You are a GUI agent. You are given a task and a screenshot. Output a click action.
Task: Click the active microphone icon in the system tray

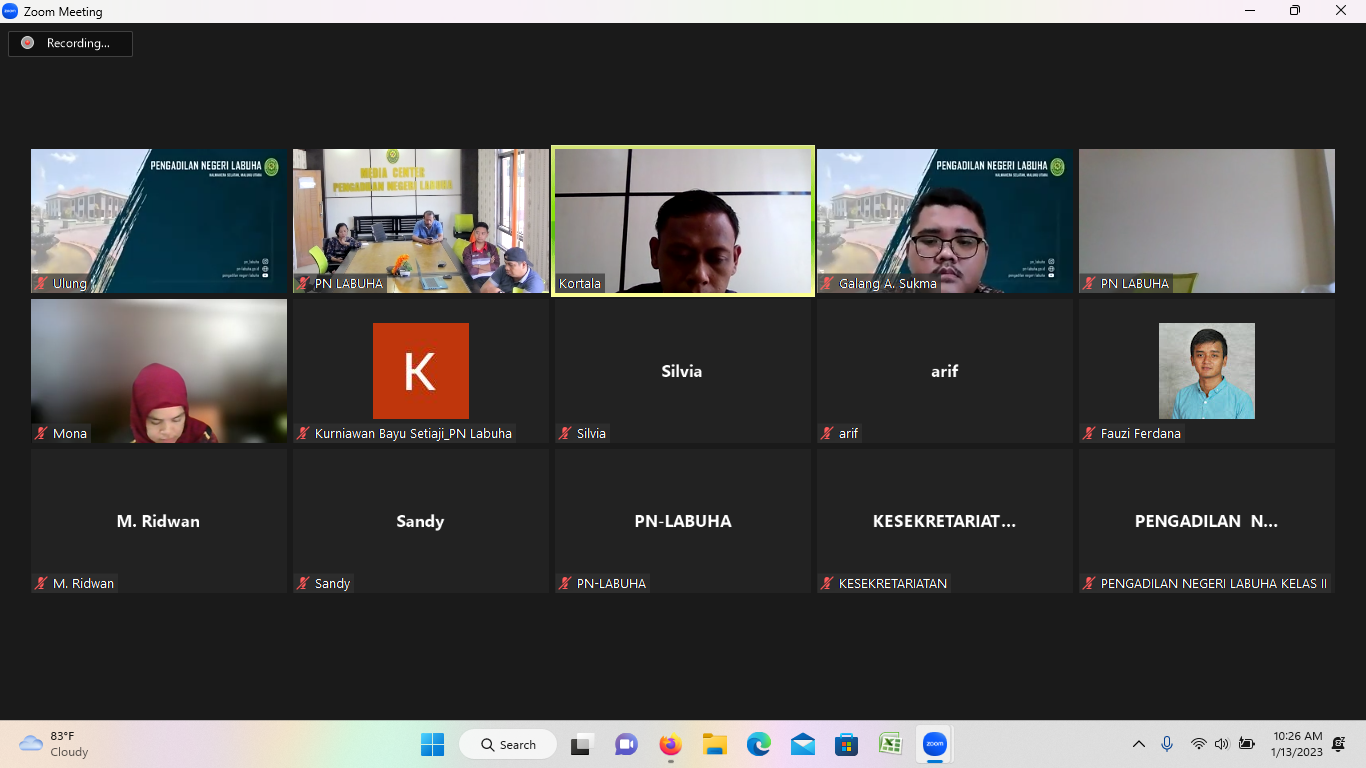coord(1166,744)
